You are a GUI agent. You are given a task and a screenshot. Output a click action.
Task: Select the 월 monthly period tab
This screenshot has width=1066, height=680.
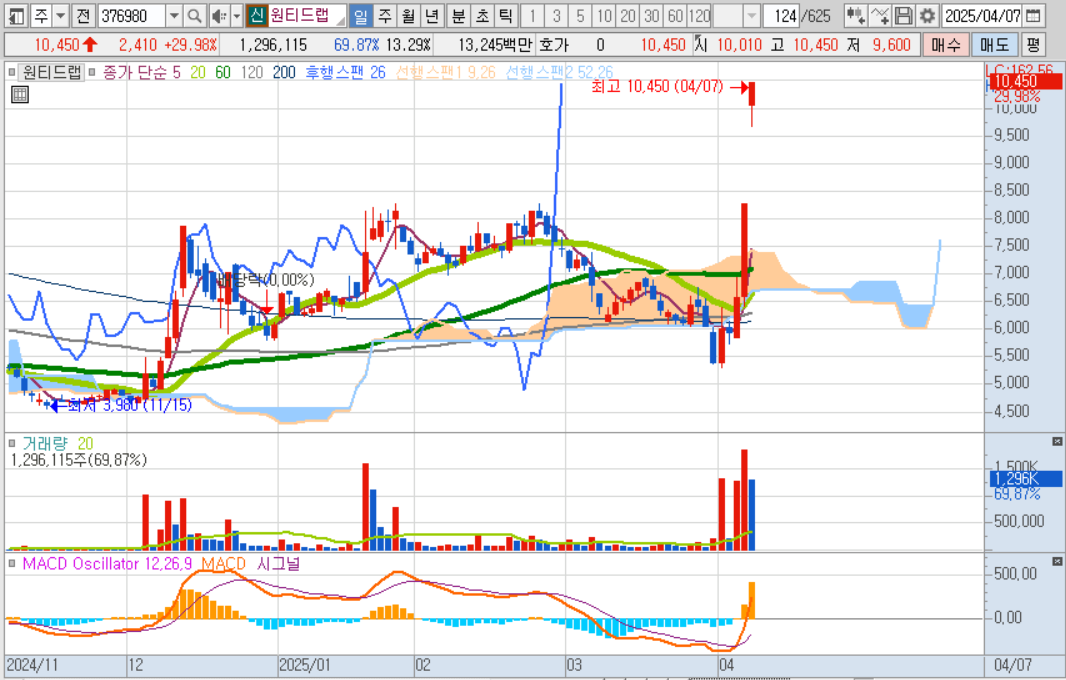(x=408, y=15)
